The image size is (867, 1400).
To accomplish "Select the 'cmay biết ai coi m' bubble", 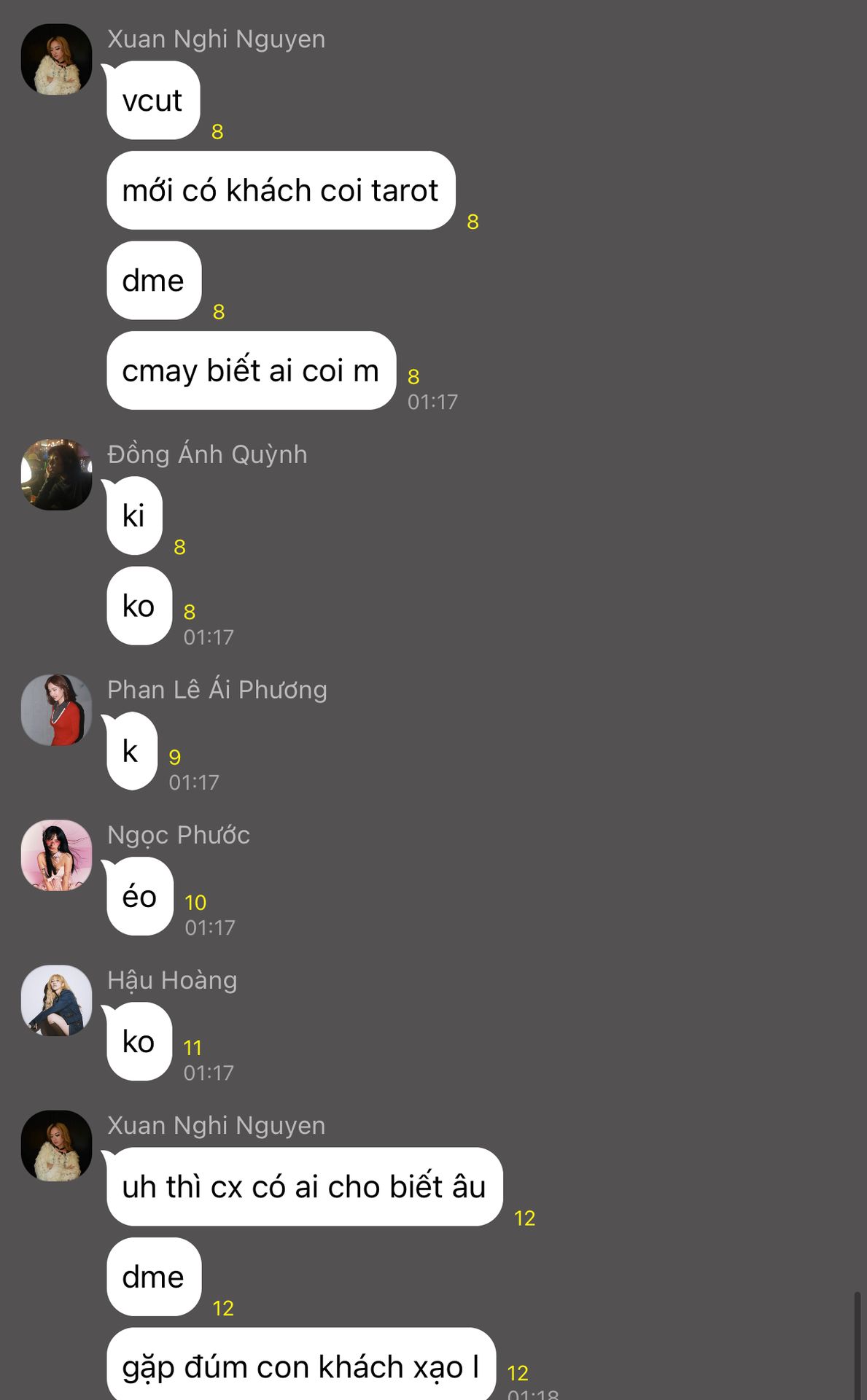I will coord(251,370).
